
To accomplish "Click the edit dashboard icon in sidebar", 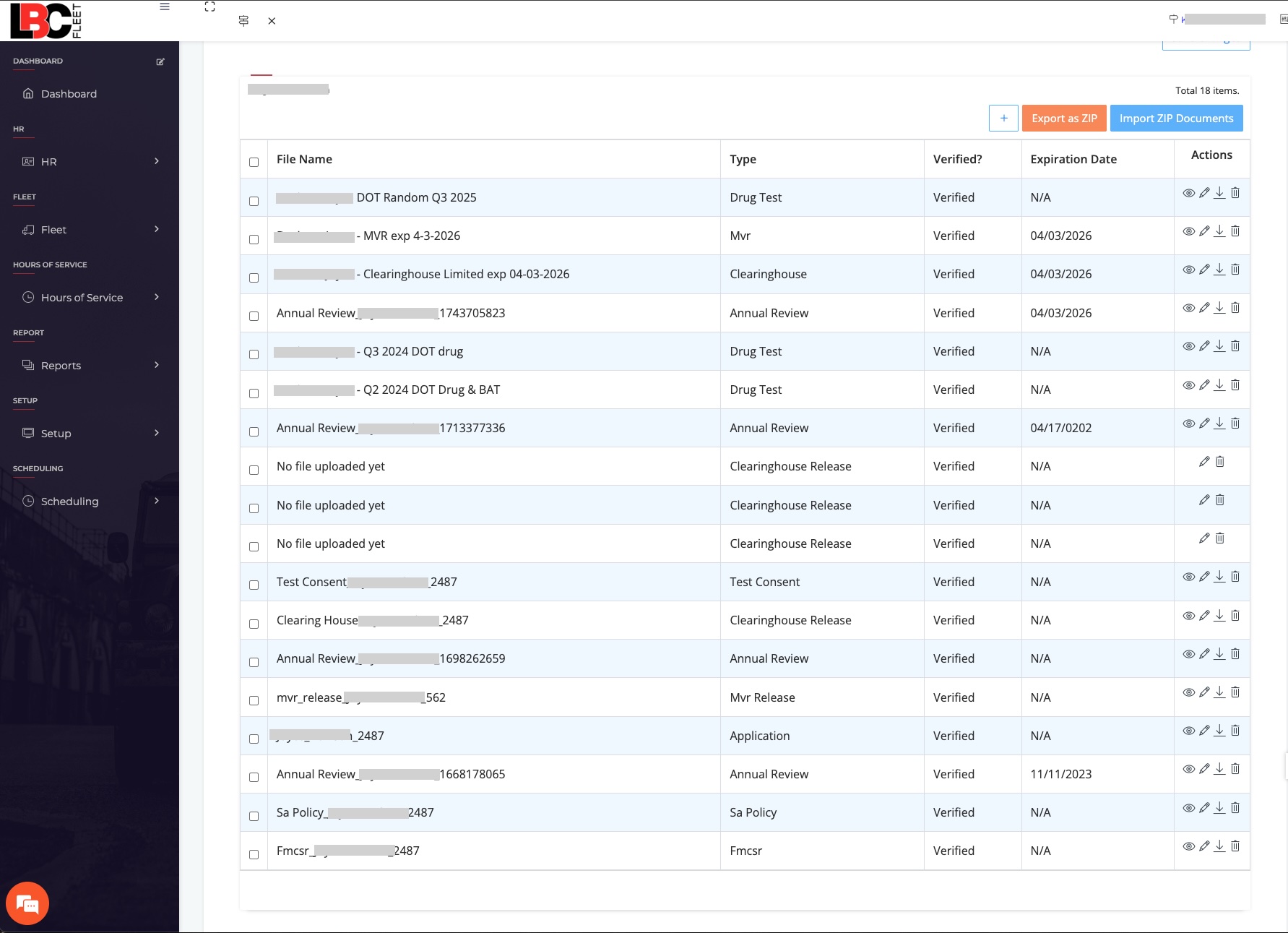I will 160,61.
